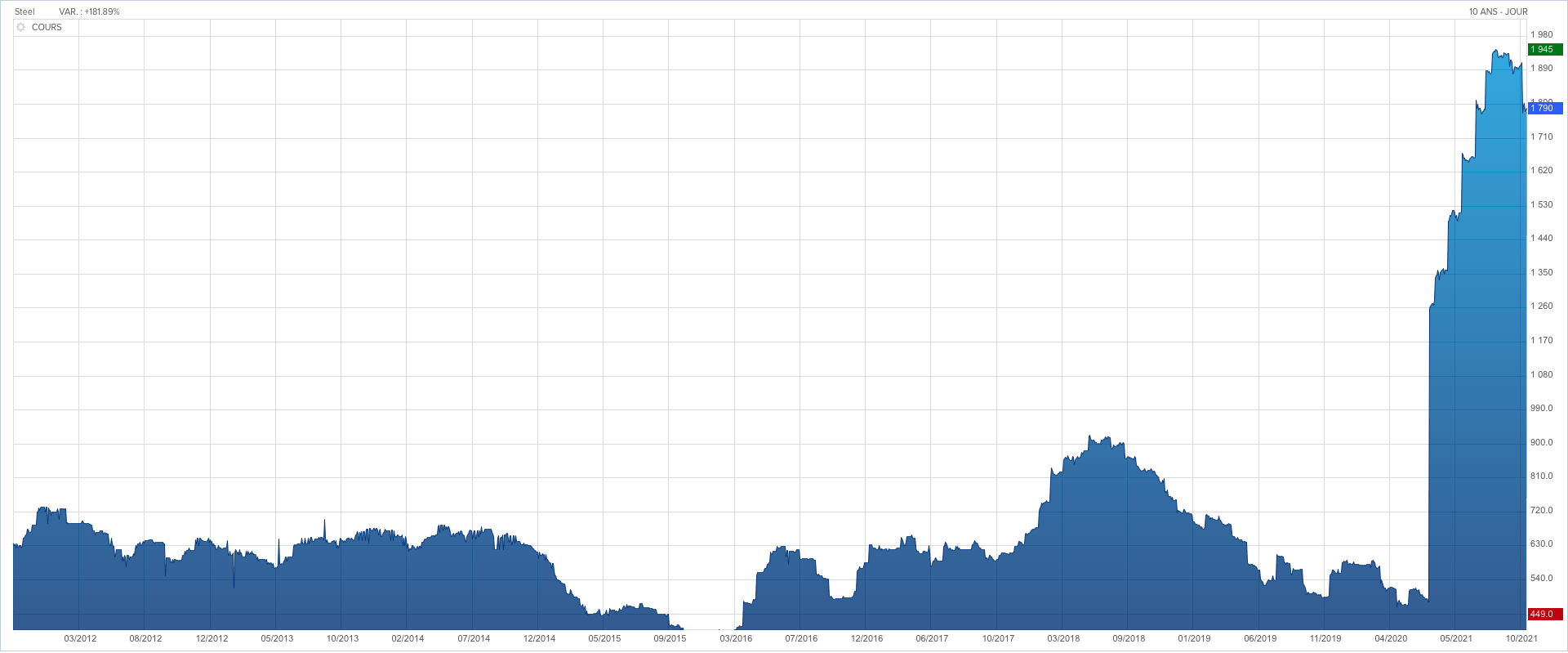Select the 03/2016 date on time axis
The height and width of the screenshot is (653, 1568).
(x=736, y=638)
